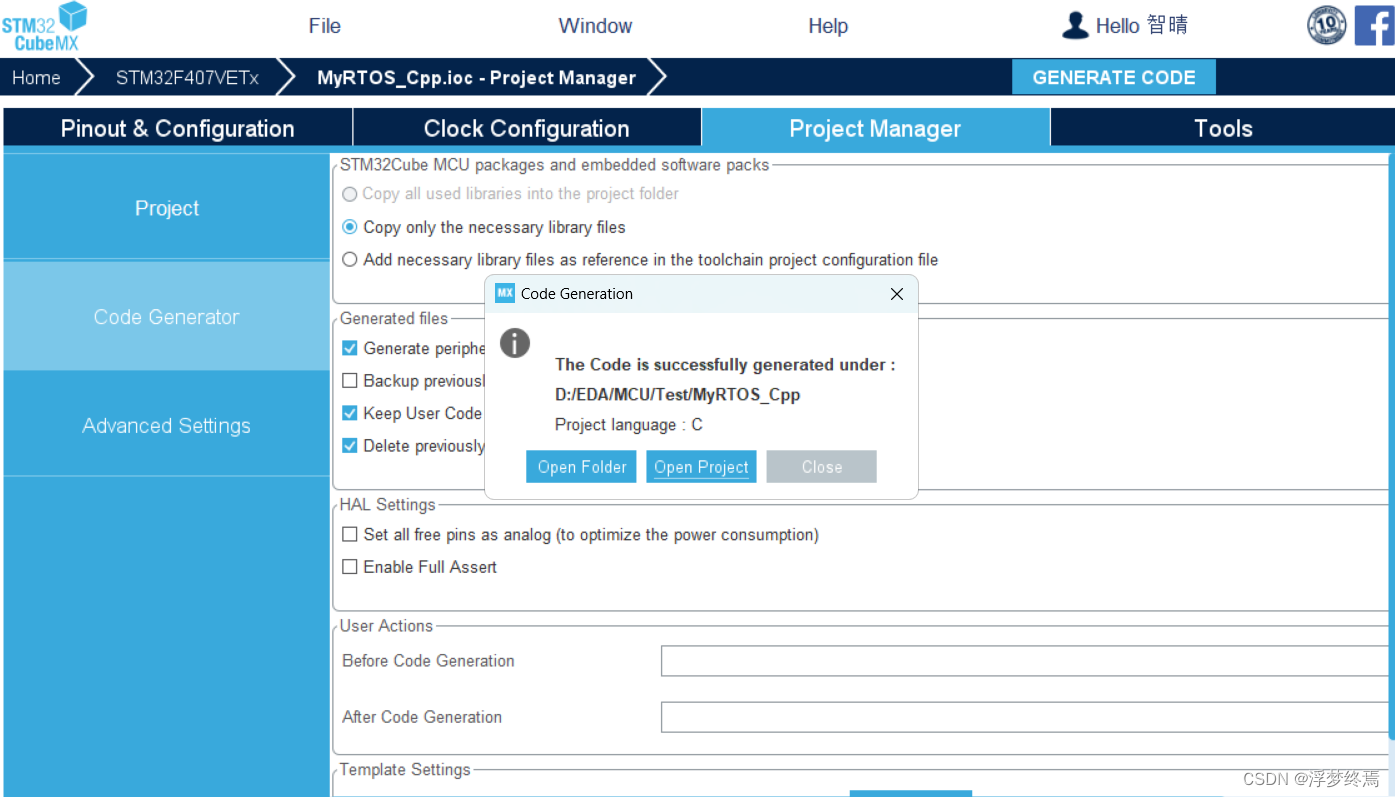1395x797 pixels.
Task: Toggle Delete previously generated files checkbox
Action: (x=350, y=446)
